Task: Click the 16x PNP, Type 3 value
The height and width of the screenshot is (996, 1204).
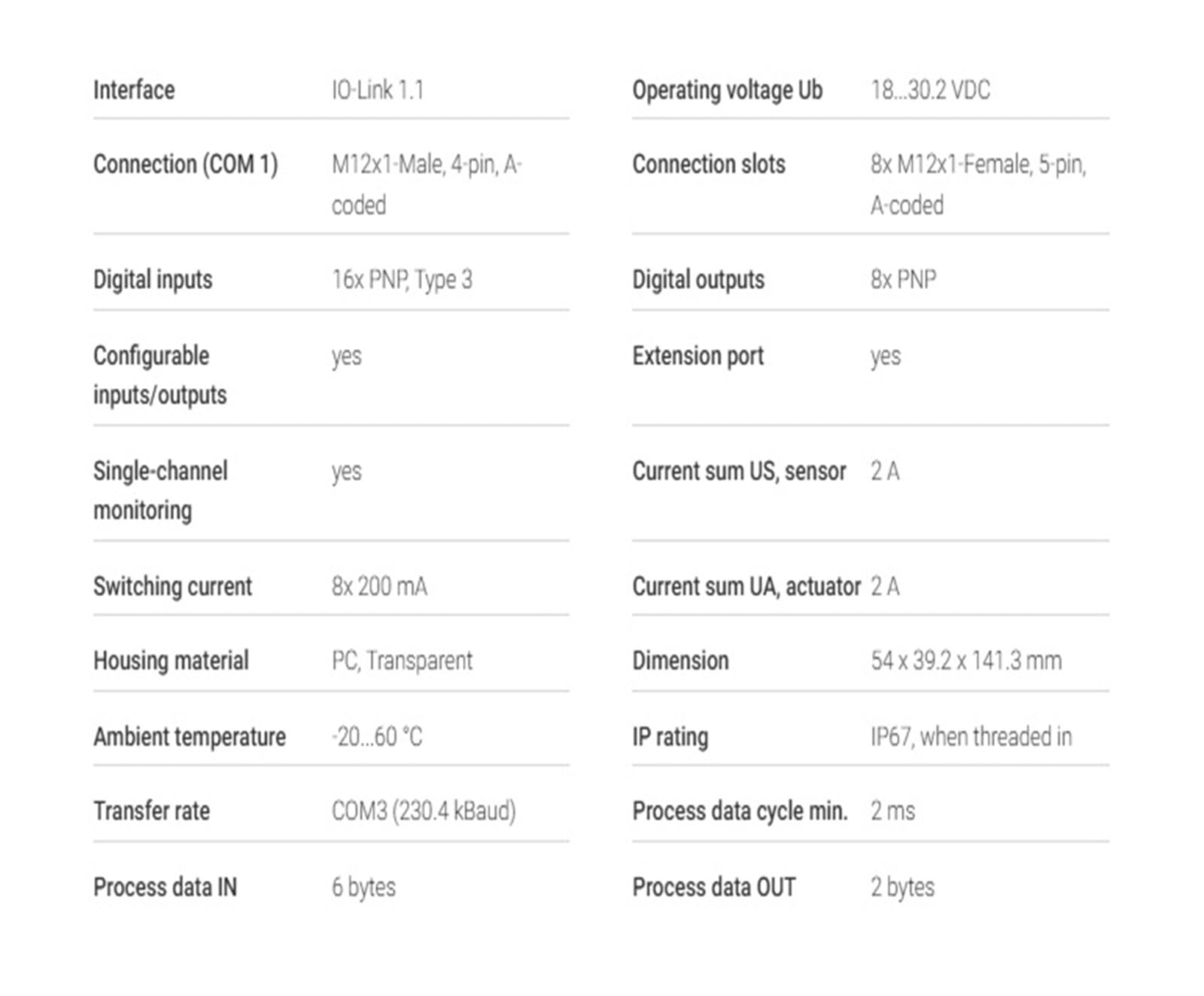Action: [x=402, y=280]
